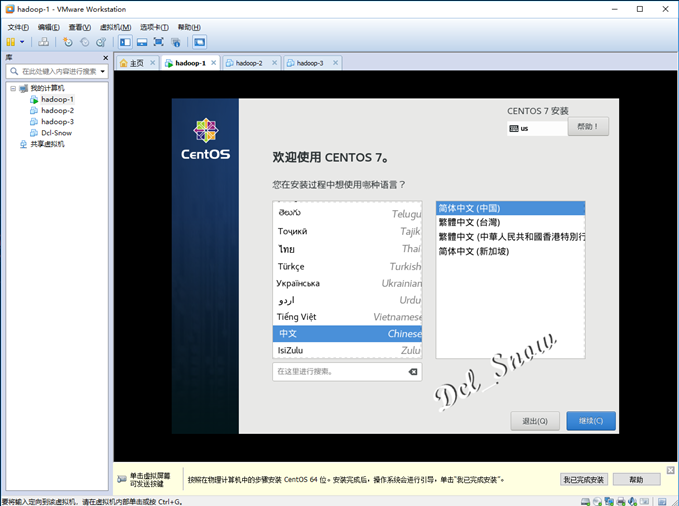Select IsiZulu in the language list
679x506 pixels.
[x=348, y=350]
